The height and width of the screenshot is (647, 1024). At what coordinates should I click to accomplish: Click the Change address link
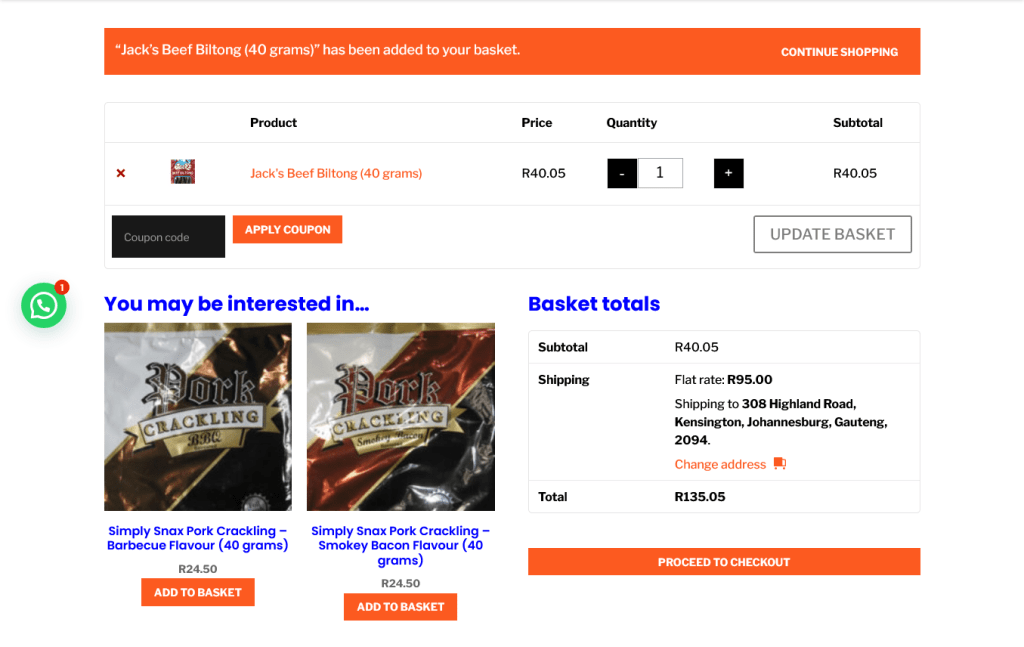(x=720, y=464)
